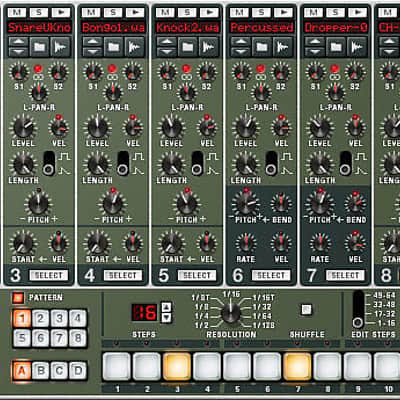Screen dimensions: 400x400
Task: Mute channel 3 SnareUKno
Action: click(x=16, y=12)
